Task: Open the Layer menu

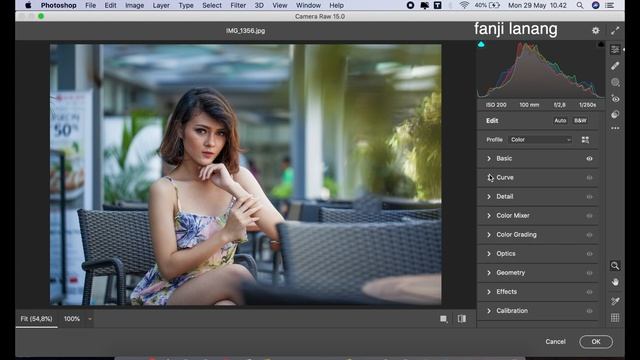Action: point(161,5)
